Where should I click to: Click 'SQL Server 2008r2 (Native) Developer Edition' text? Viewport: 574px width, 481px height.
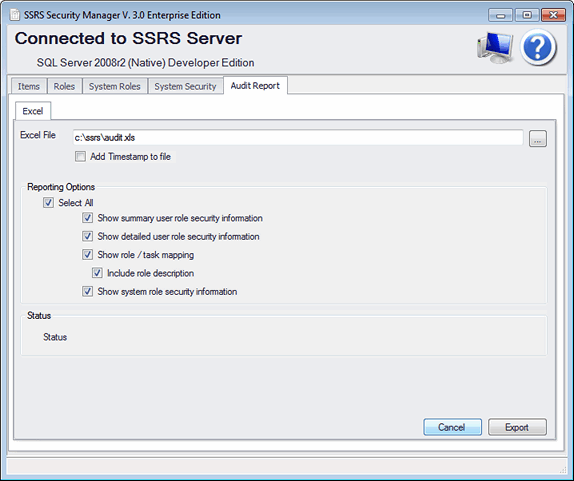pyautogui.click(x=145, y=63)
